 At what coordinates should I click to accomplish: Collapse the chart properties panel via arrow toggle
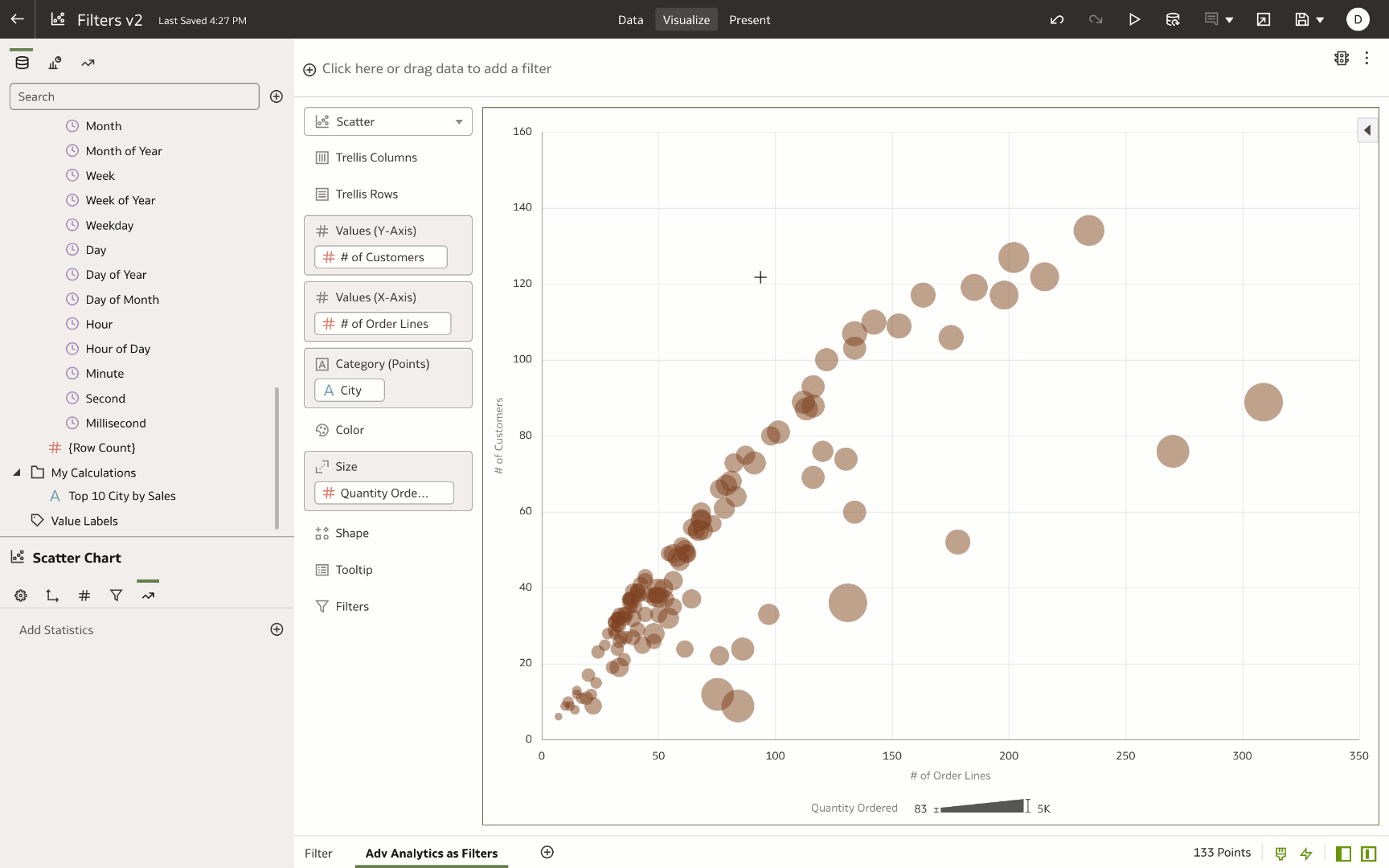coord(1367,129)
